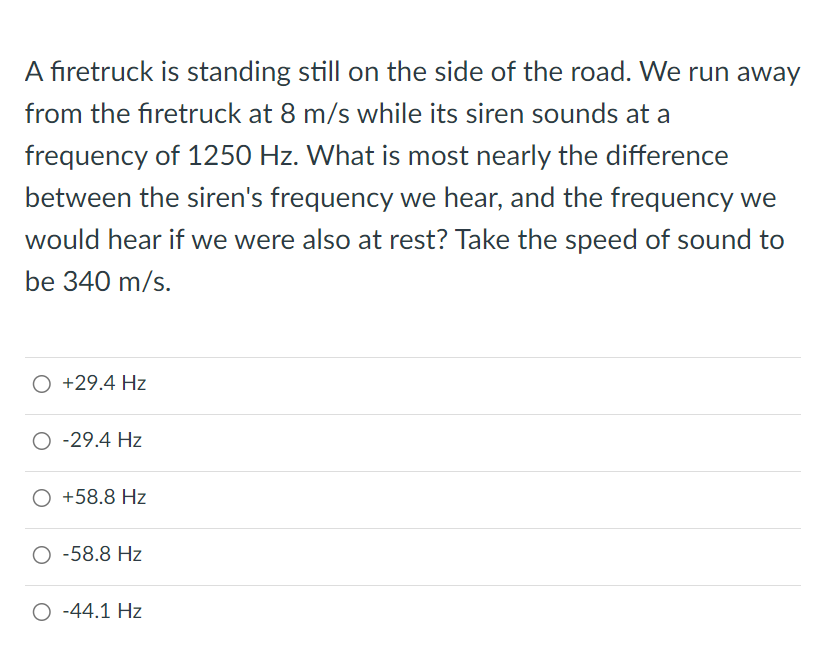Pick the -58.8 Hz radio circle
The width and height of the screenshot is (821, 659).
pyautogui.click(x=42, y=554)
